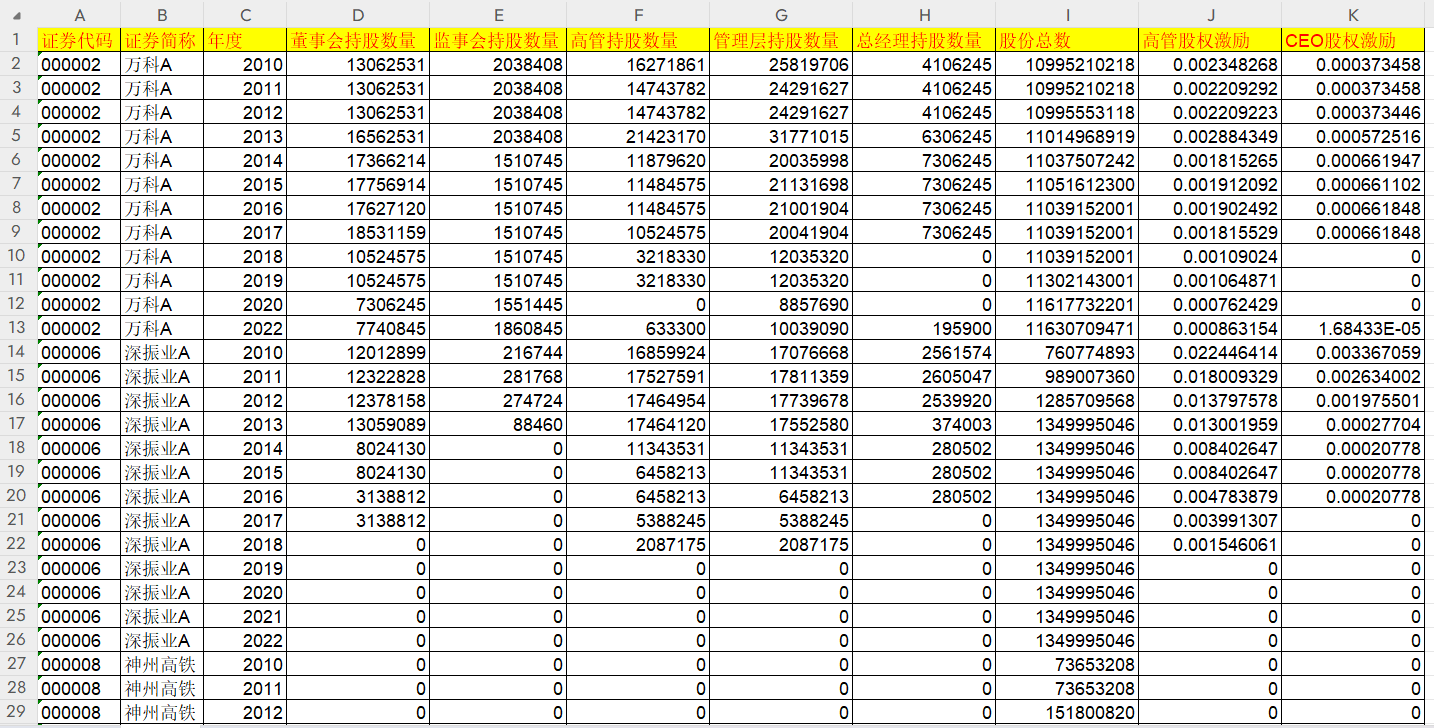
Task: Select cell with value 11051612300
Action: coord(1067,184)
